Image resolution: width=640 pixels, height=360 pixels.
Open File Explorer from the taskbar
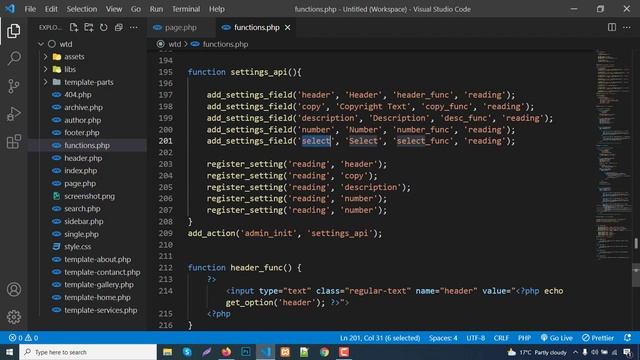[x=167, y=352]
